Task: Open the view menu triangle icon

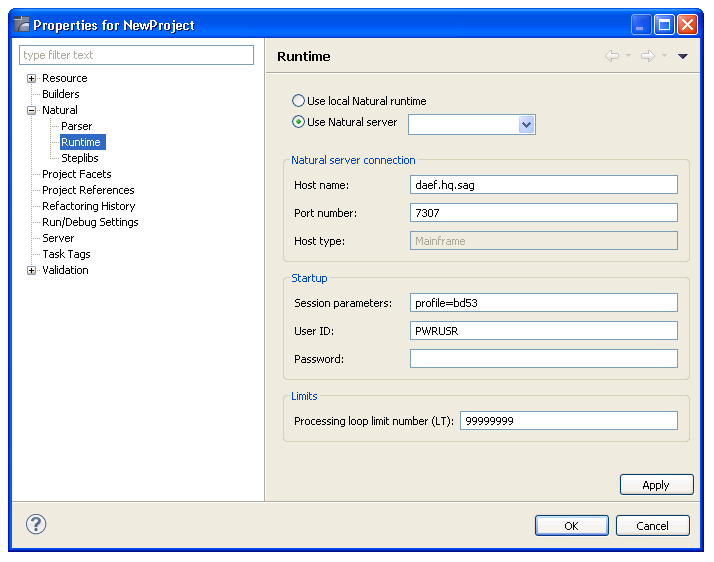Action: click(x=683, y=56)
